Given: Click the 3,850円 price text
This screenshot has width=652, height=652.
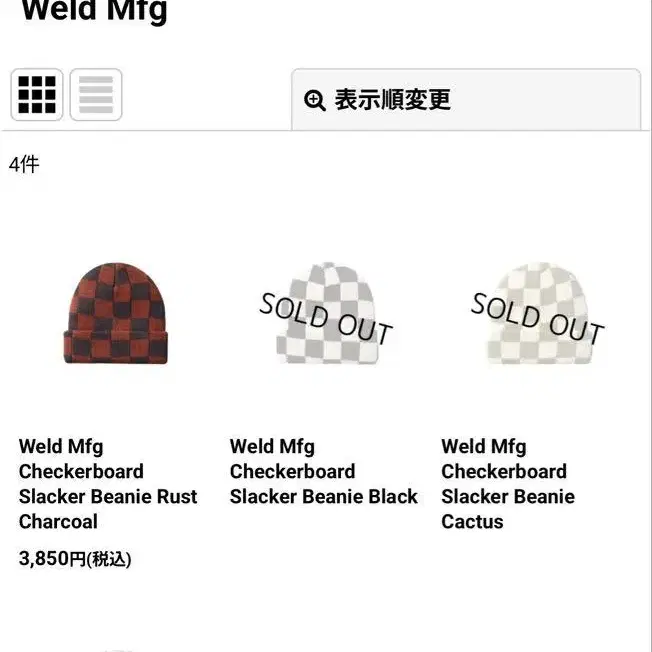Looking at the screenshot, I should (x=52, y=558).
